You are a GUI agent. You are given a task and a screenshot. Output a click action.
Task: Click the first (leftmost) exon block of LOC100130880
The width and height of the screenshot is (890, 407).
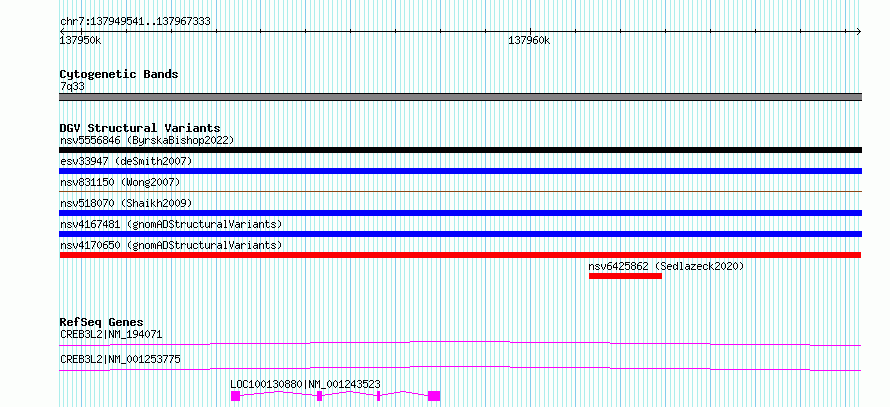236,396
